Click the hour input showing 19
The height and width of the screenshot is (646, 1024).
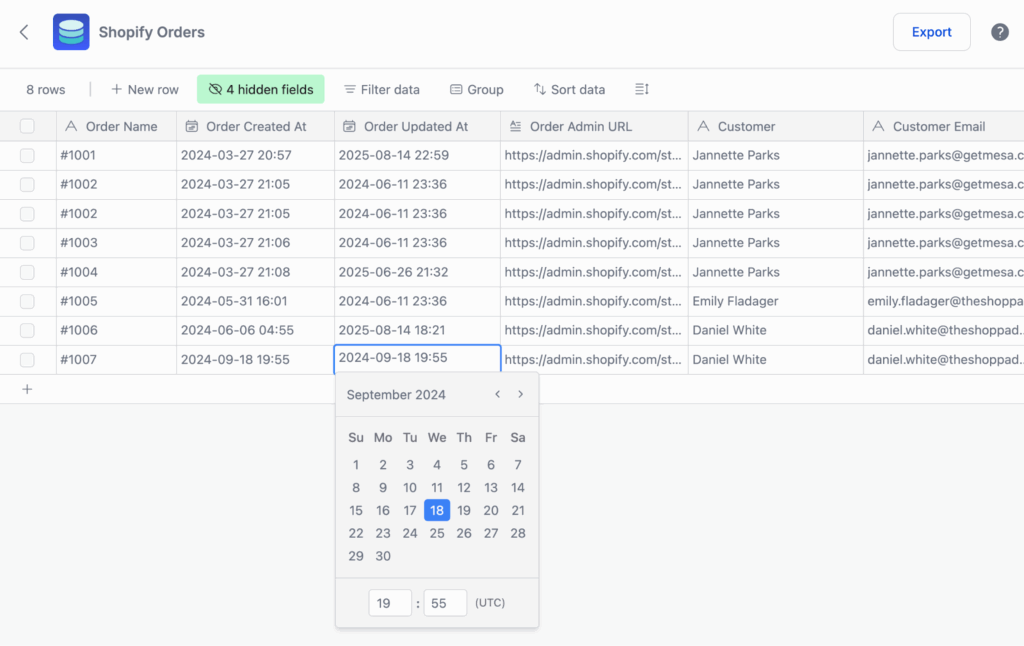click(x=390, y=603)
